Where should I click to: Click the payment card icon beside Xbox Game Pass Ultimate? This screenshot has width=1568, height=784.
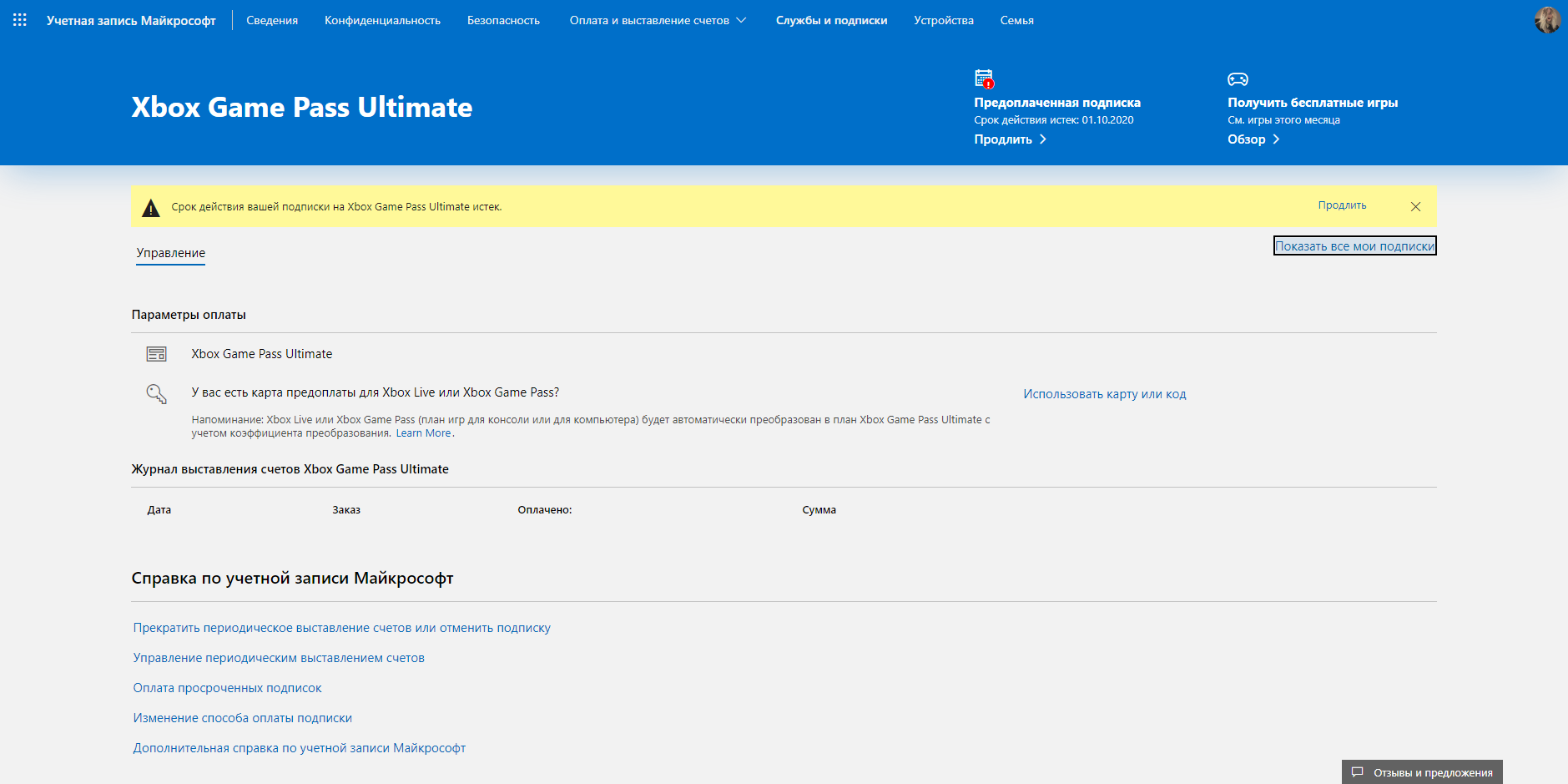(x=156, y=354)
